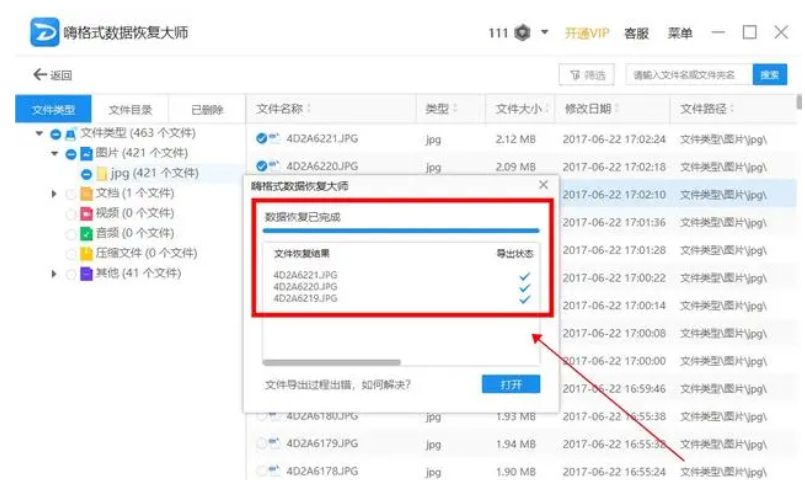This screenshot has height=480, width=805.
Task: Expand the 其他 tree node
Action: pos(54,273)
